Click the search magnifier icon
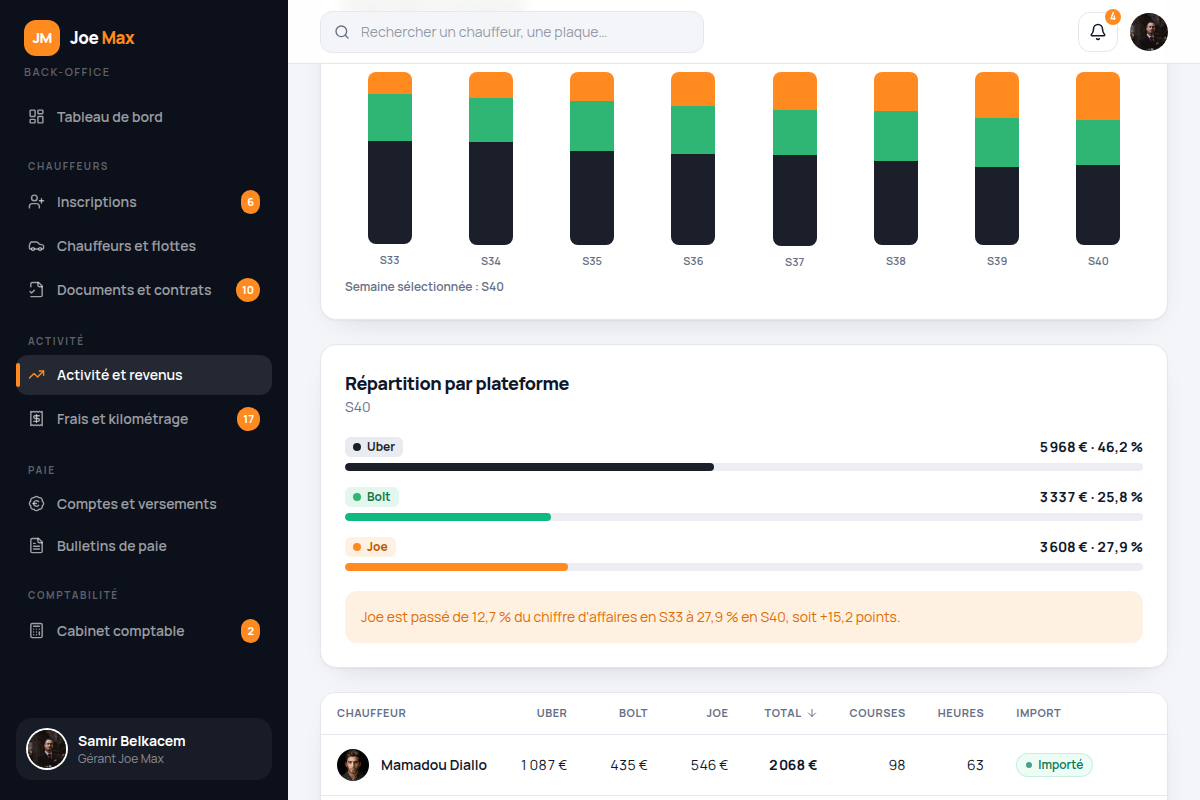This screenshot has width=1200, height=800. (342, 32)
